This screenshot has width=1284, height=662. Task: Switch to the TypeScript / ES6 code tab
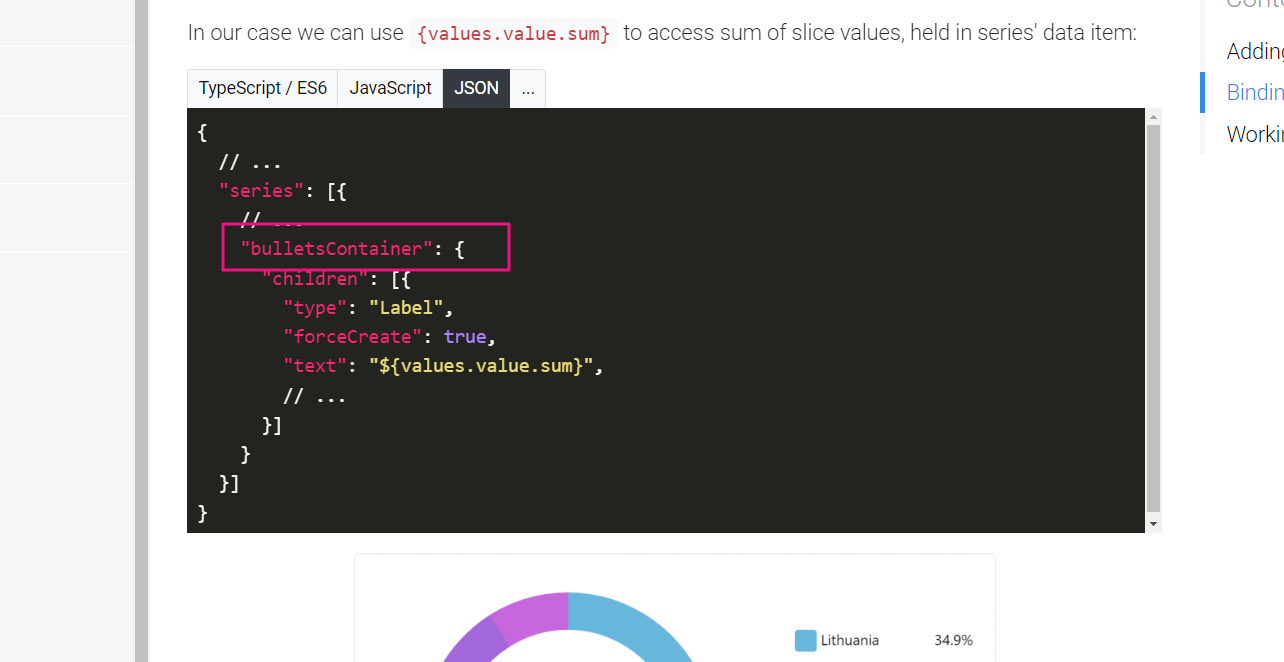click(262, 88)
